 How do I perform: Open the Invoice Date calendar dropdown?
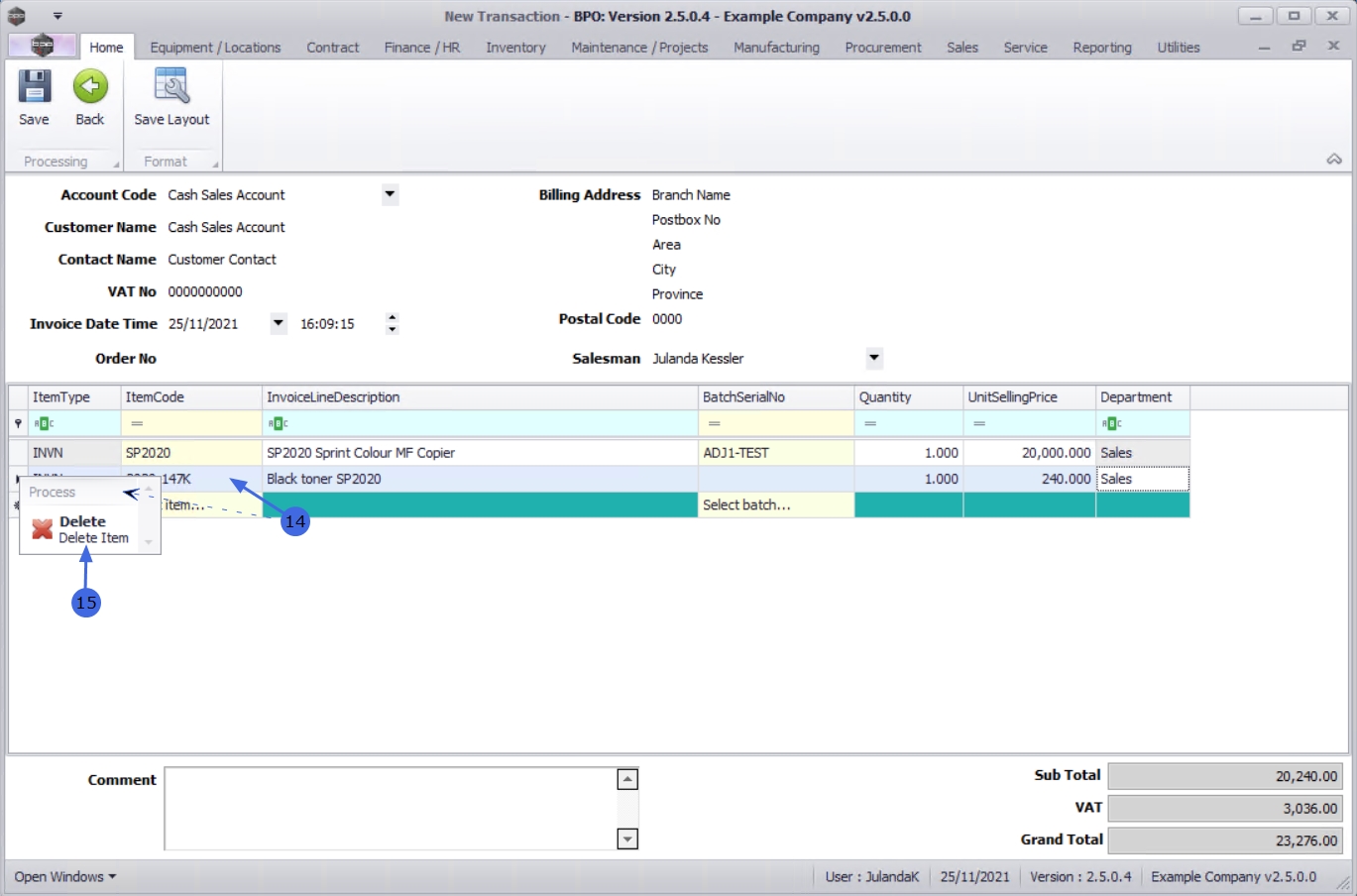[x=279, y=323]
